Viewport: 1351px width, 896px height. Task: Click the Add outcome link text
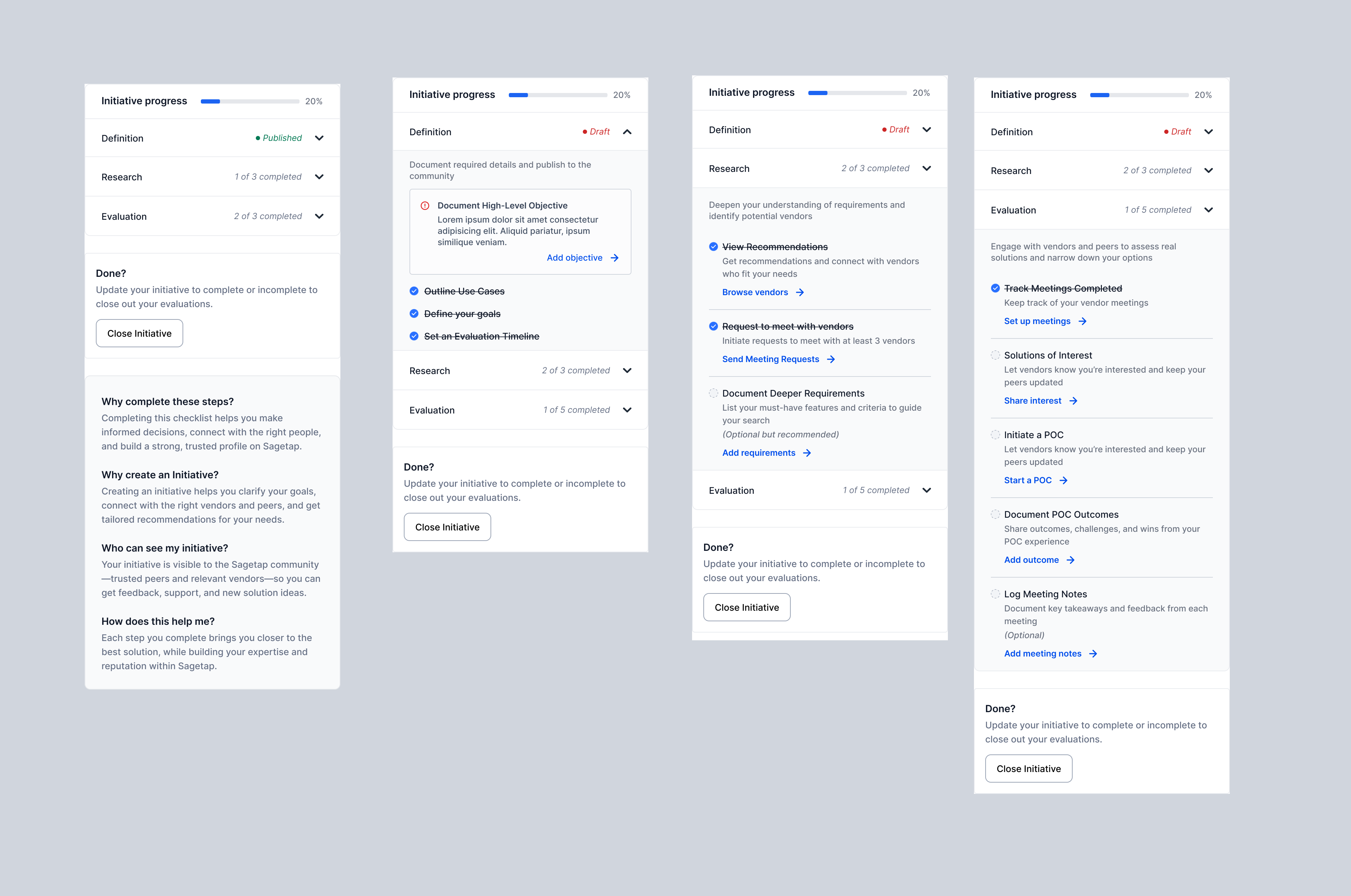pos(1031,559)
